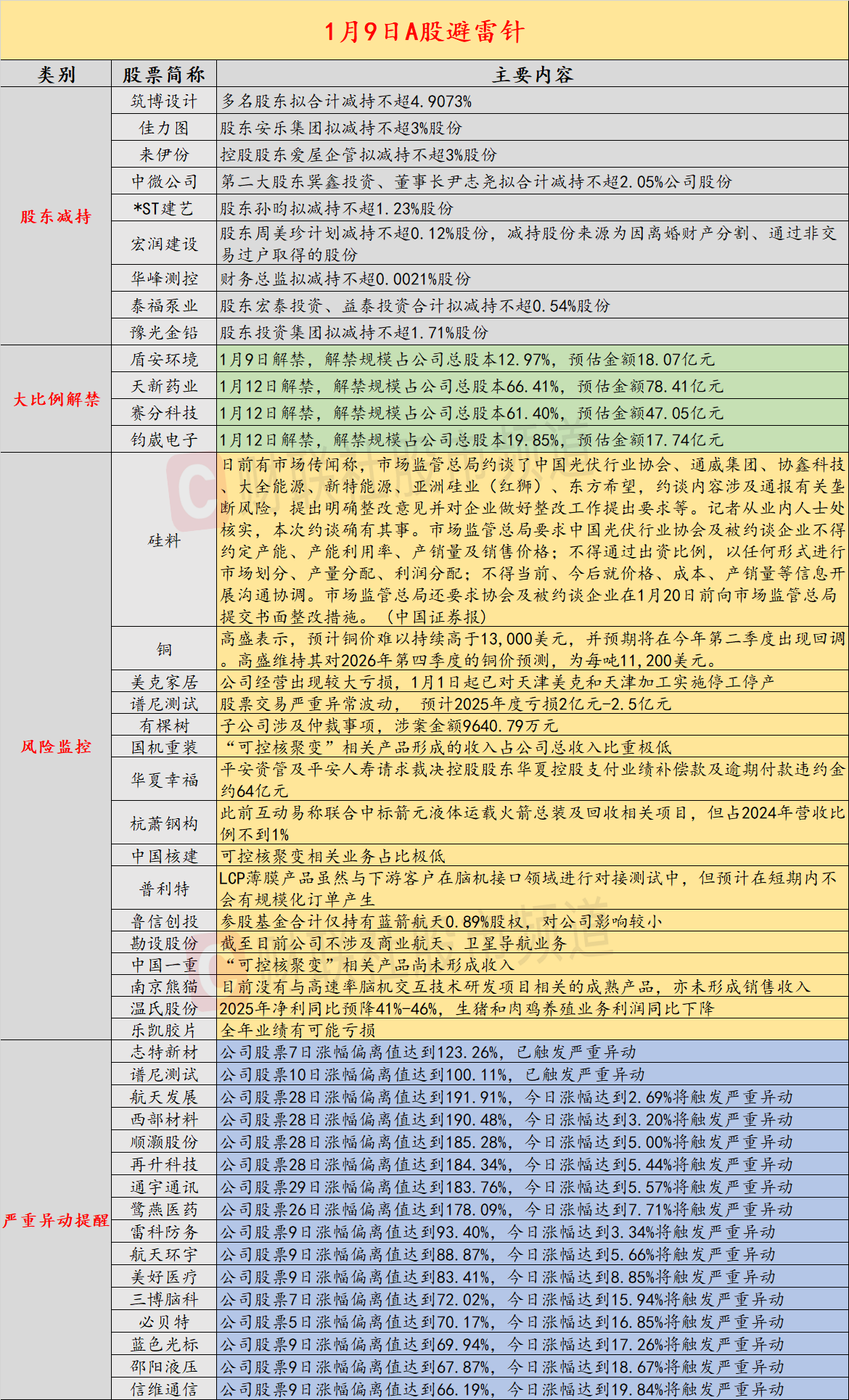Select the "风险监控" category cell

click(56, 746)
